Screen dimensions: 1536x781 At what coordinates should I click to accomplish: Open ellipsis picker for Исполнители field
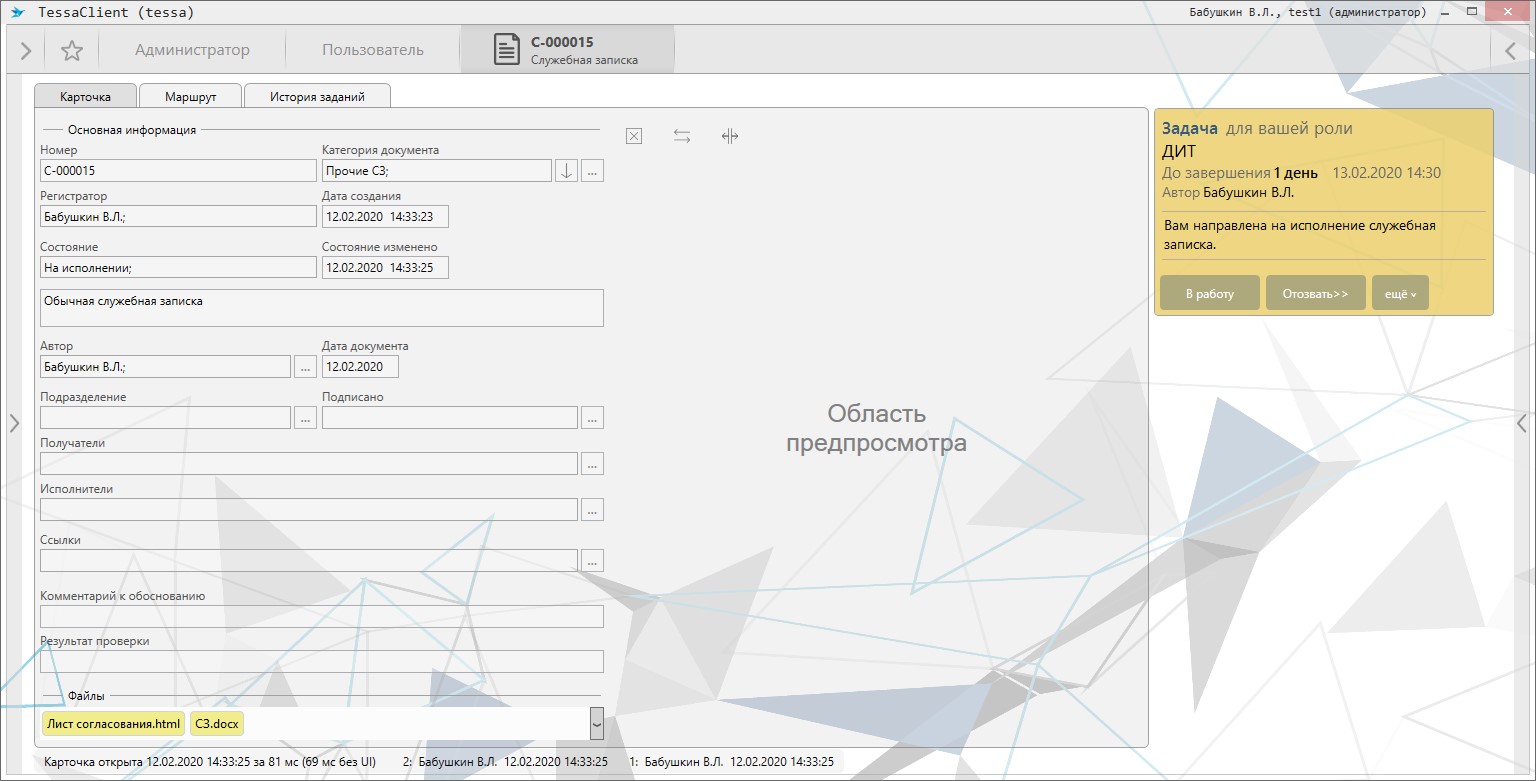[592, 510]
